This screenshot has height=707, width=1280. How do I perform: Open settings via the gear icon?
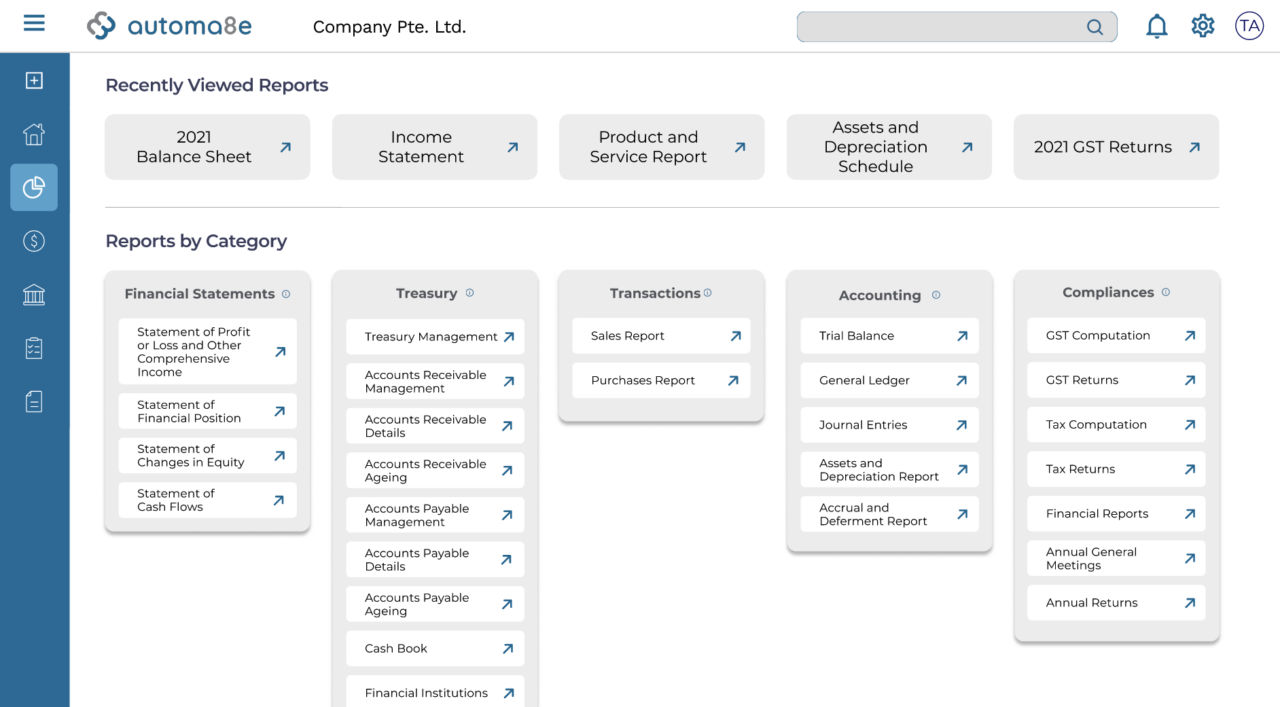[1202, 26]
